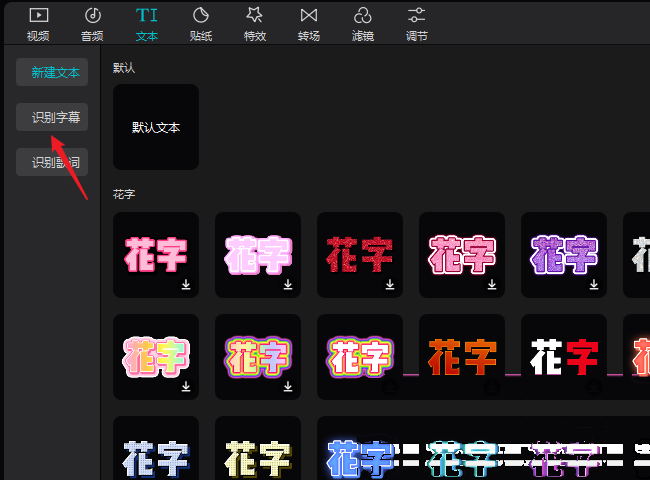Image resolution: width=650 pixels, height=480 pixels.
Task: Choose the pastel rainbow pink-outline 花字 thumbnail
Action: click(x=156, y=356)
